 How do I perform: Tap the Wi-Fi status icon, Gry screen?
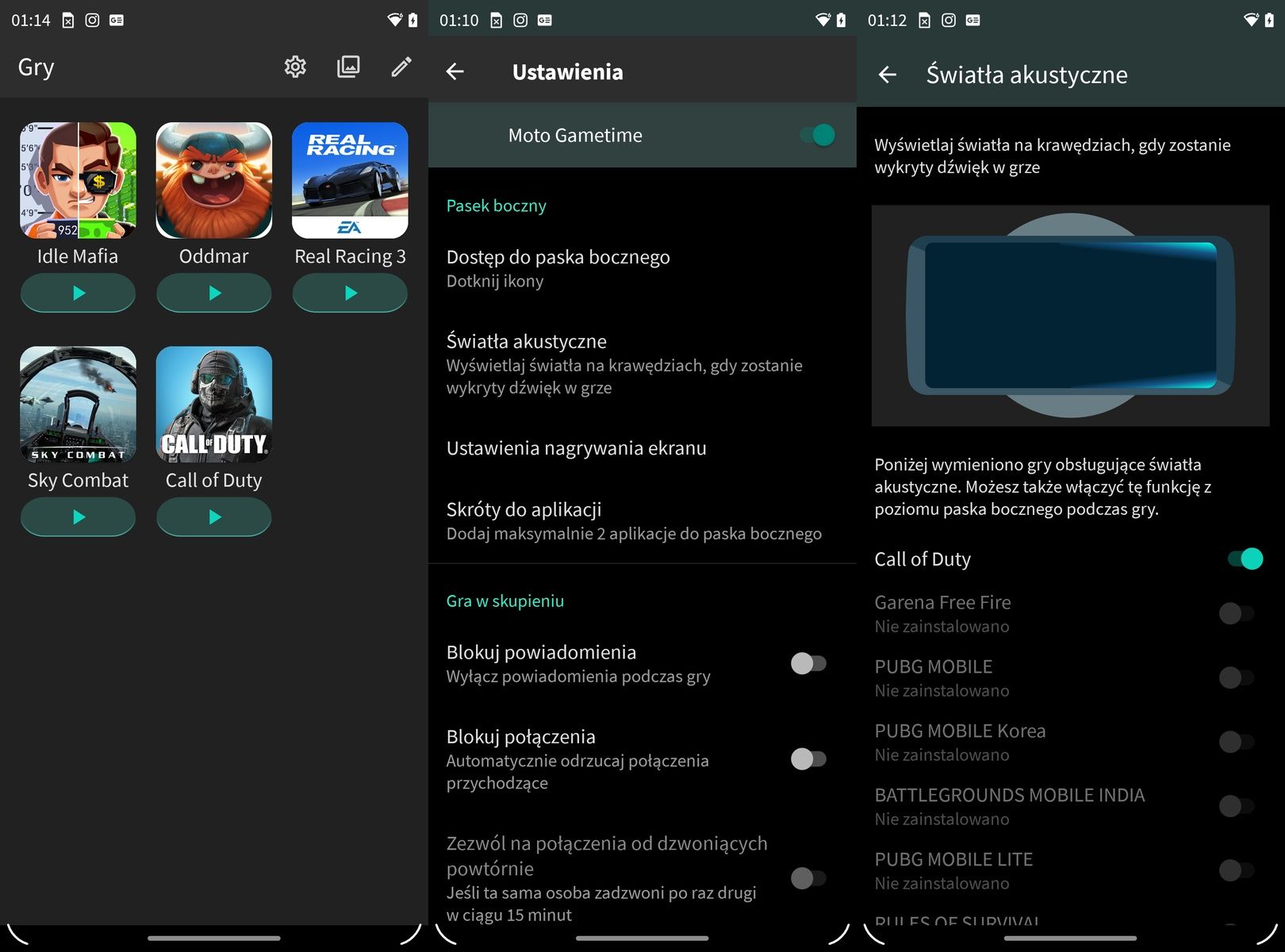pos(394,21)
